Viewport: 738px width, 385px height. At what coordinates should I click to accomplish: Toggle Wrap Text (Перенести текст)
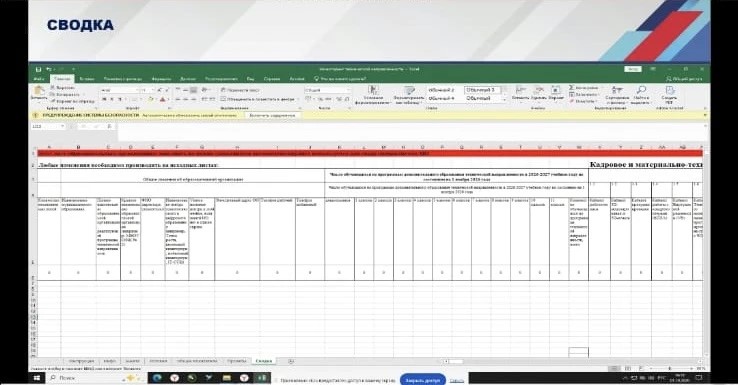click(240, 90)
